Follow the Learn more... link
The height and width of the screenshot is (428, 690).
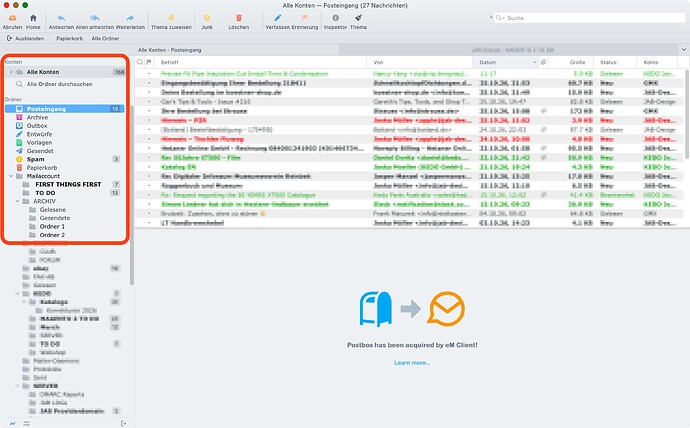coord(412,363)
